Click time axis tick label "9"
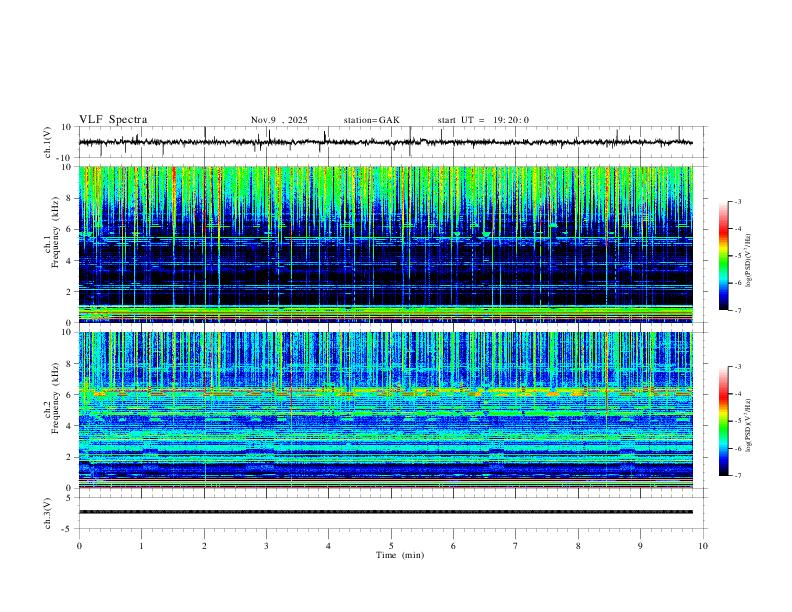The width and height of the screenshot is (792, 612). pos(641,546)
